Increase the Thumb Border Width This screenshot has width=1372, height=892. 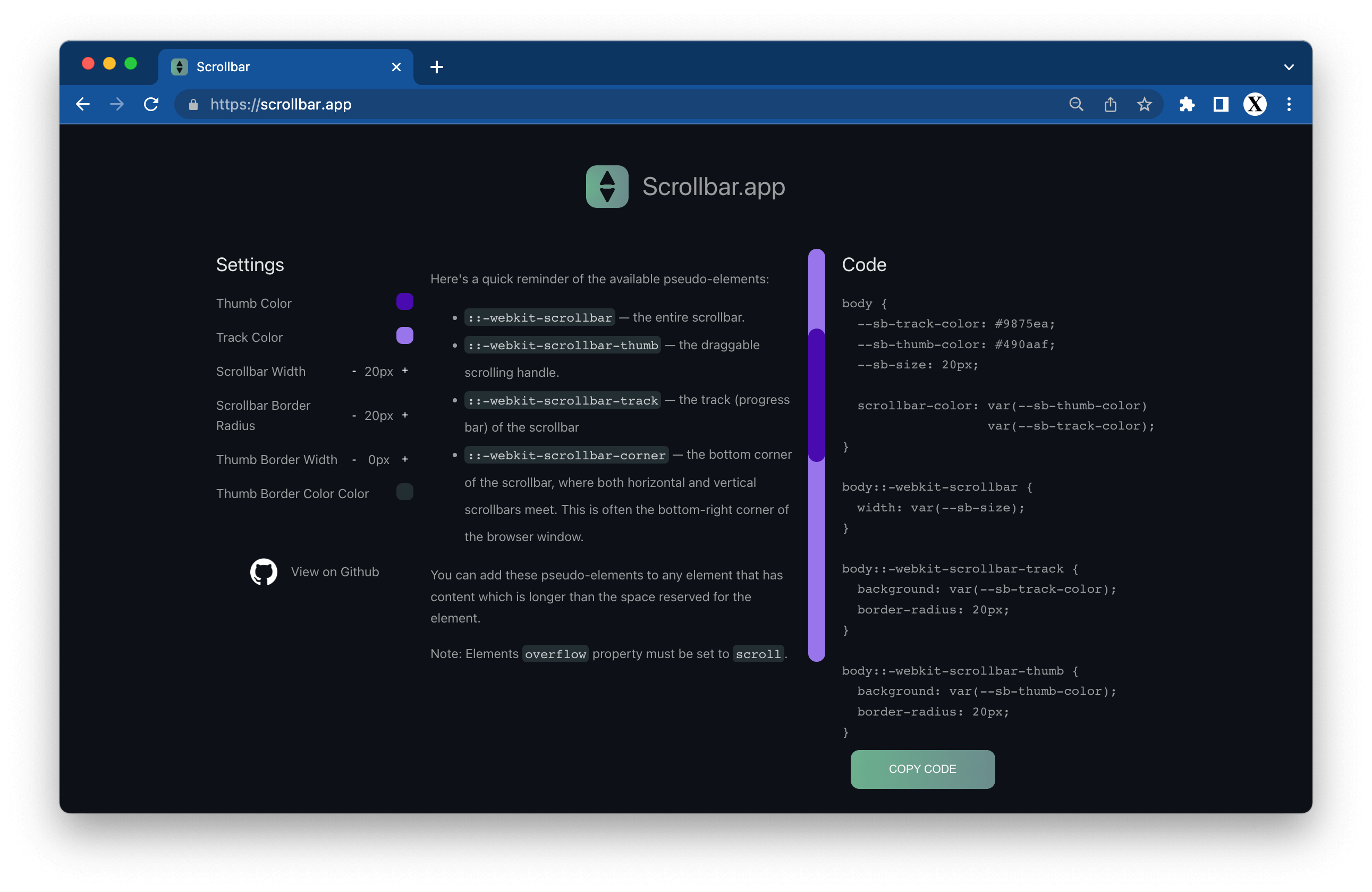point(405,459)
